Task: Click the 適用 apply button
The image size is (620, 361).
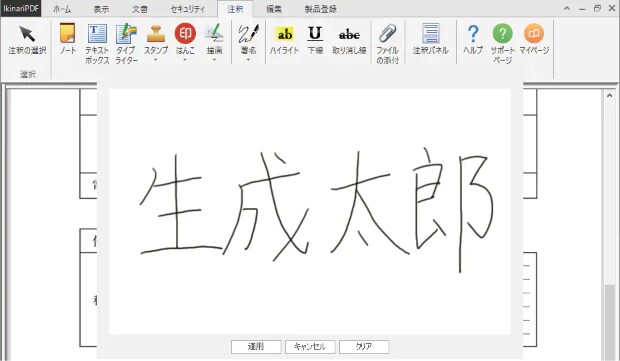Action: [x=256, y=347]
